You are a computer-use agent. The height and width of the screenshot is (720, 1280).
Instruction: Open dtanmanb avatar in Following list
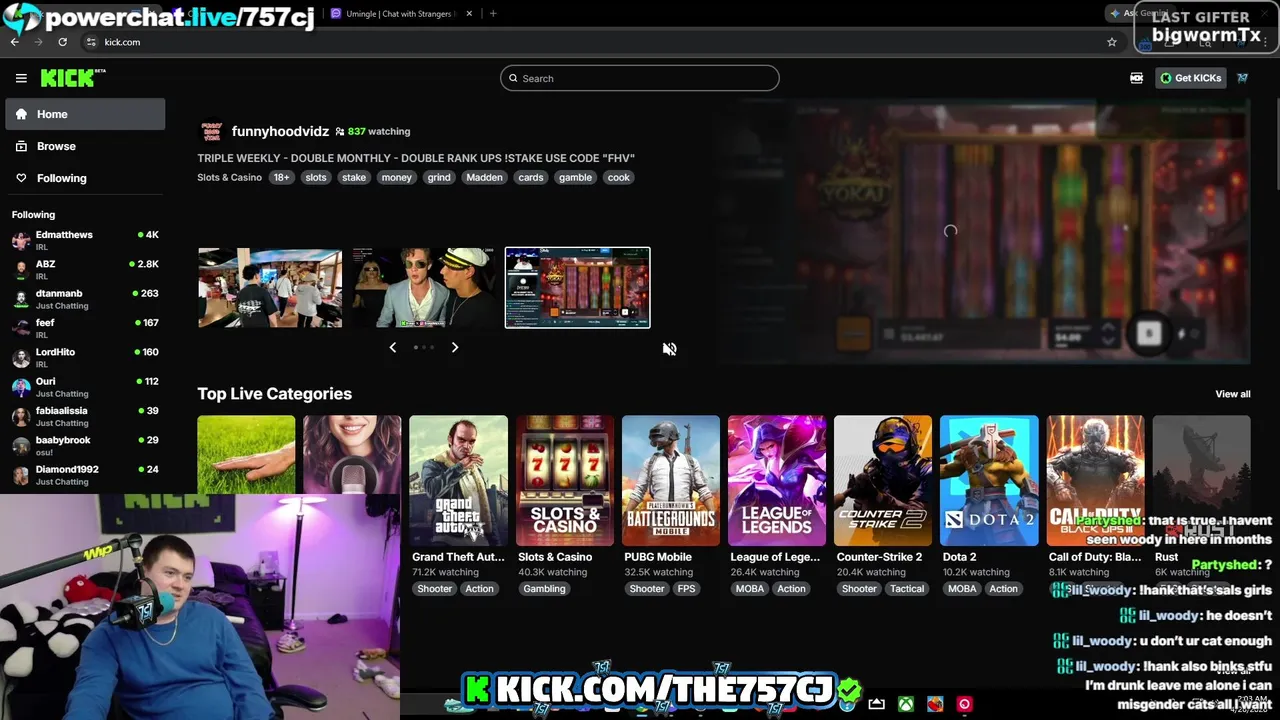coord(21,299)
